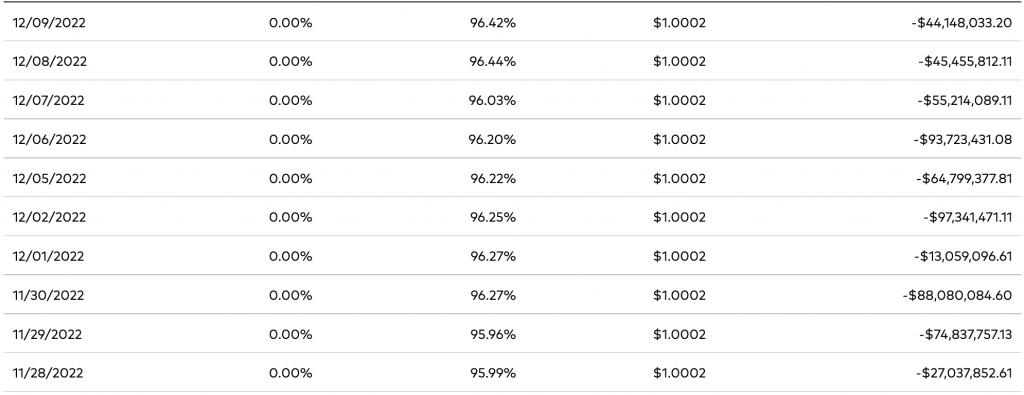Select the 11/28/2022 date cell
This screenshot has width=1024, height=395.
click(48, 373)
